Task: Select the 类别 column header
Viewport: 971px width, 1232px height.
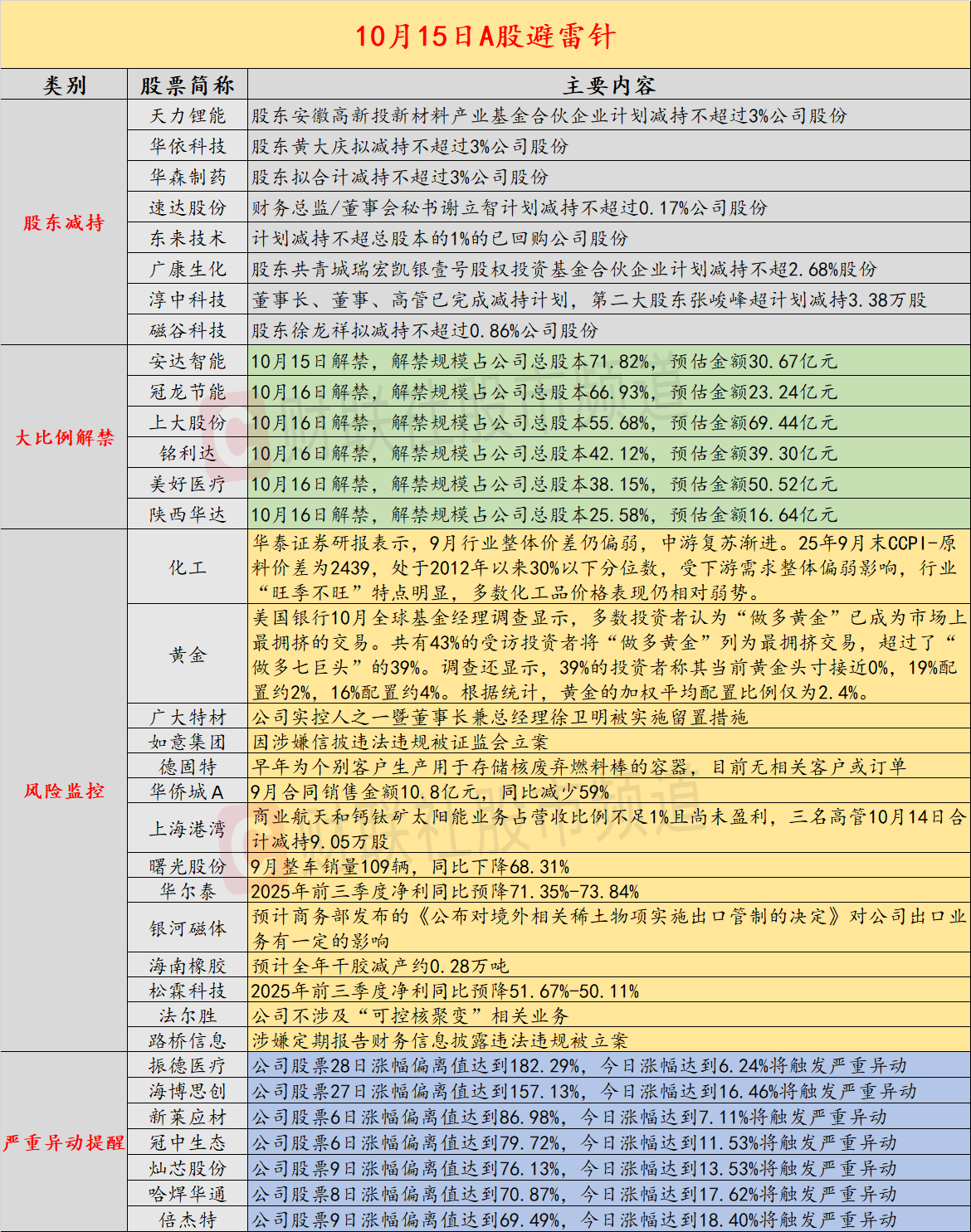Action: pyautogui.click(x=64, y=85)
